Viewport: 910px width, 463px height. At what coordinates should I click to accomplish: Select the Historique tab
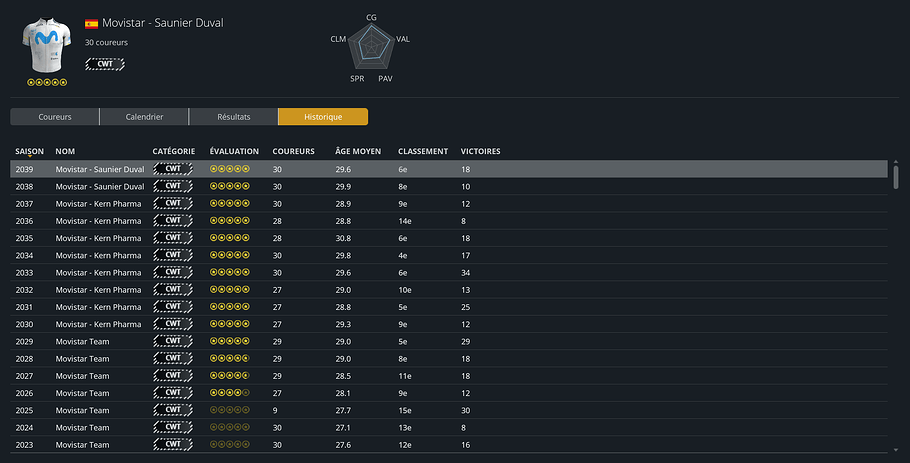pyautogui.click(x=323, y=117)
